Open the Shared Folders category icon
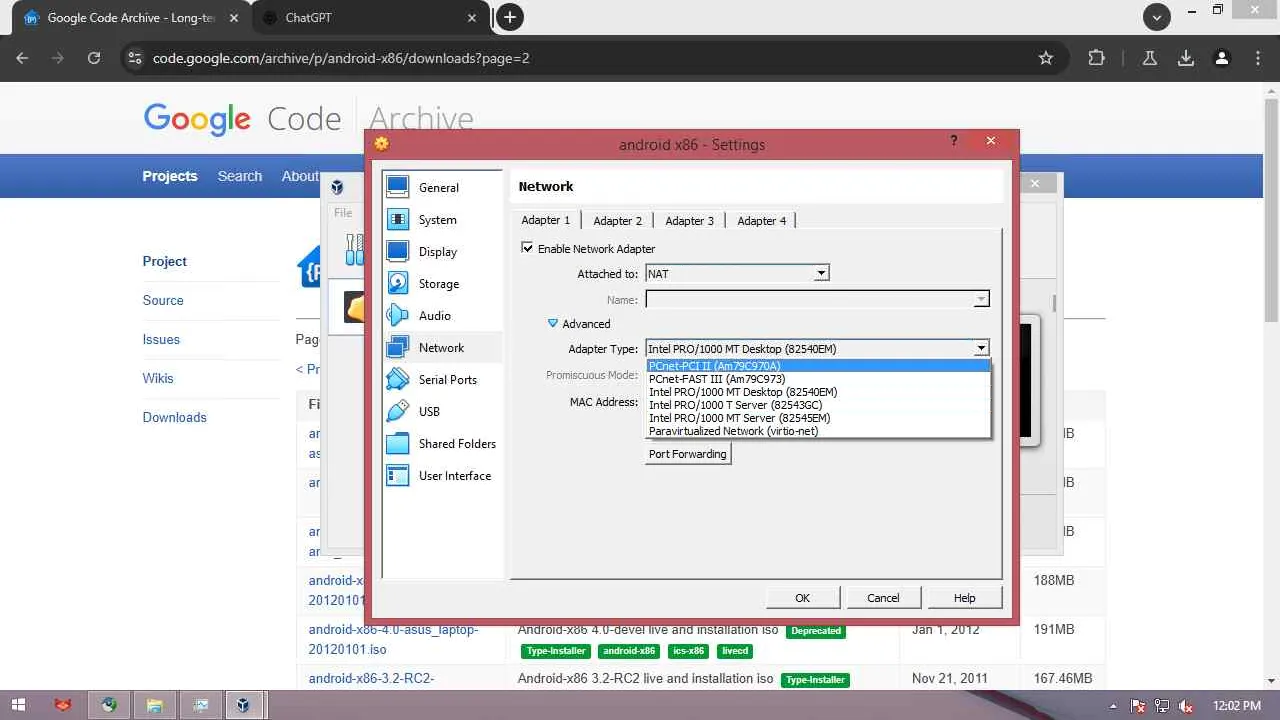The width and height of the screenshot is (1280, 720). [x=398, y=443]
